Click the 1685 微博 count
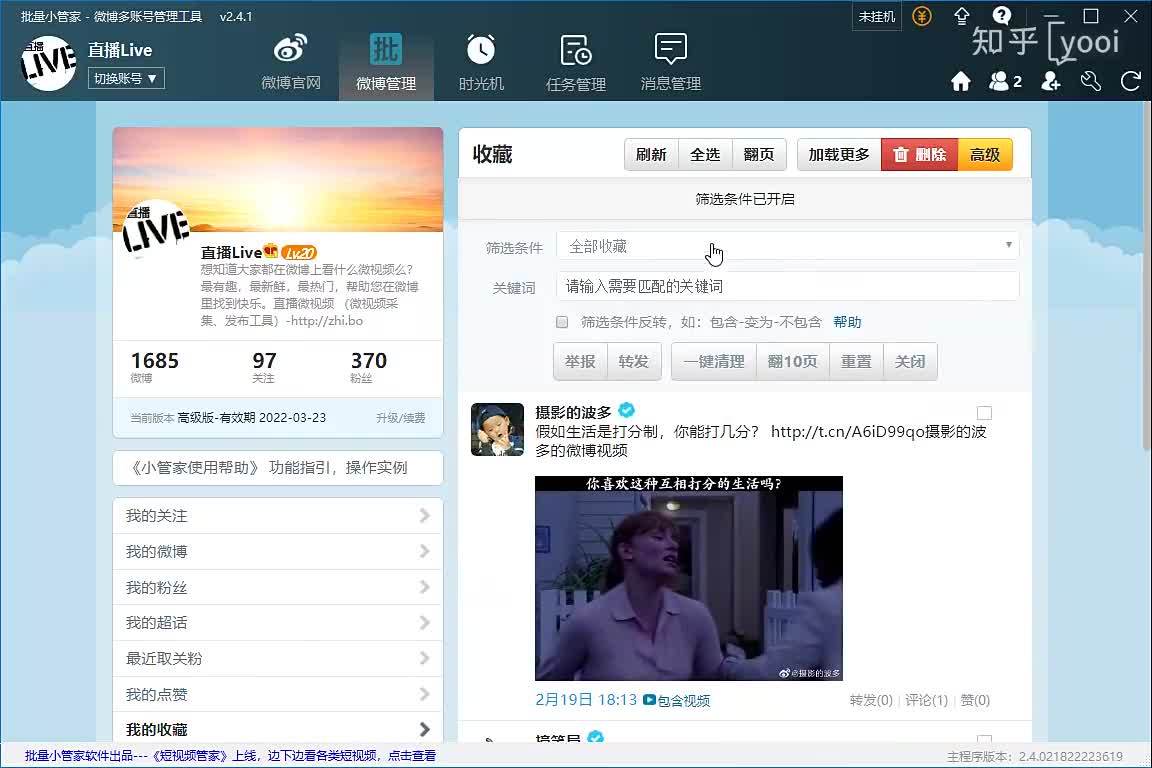 [x=154, y=367]
